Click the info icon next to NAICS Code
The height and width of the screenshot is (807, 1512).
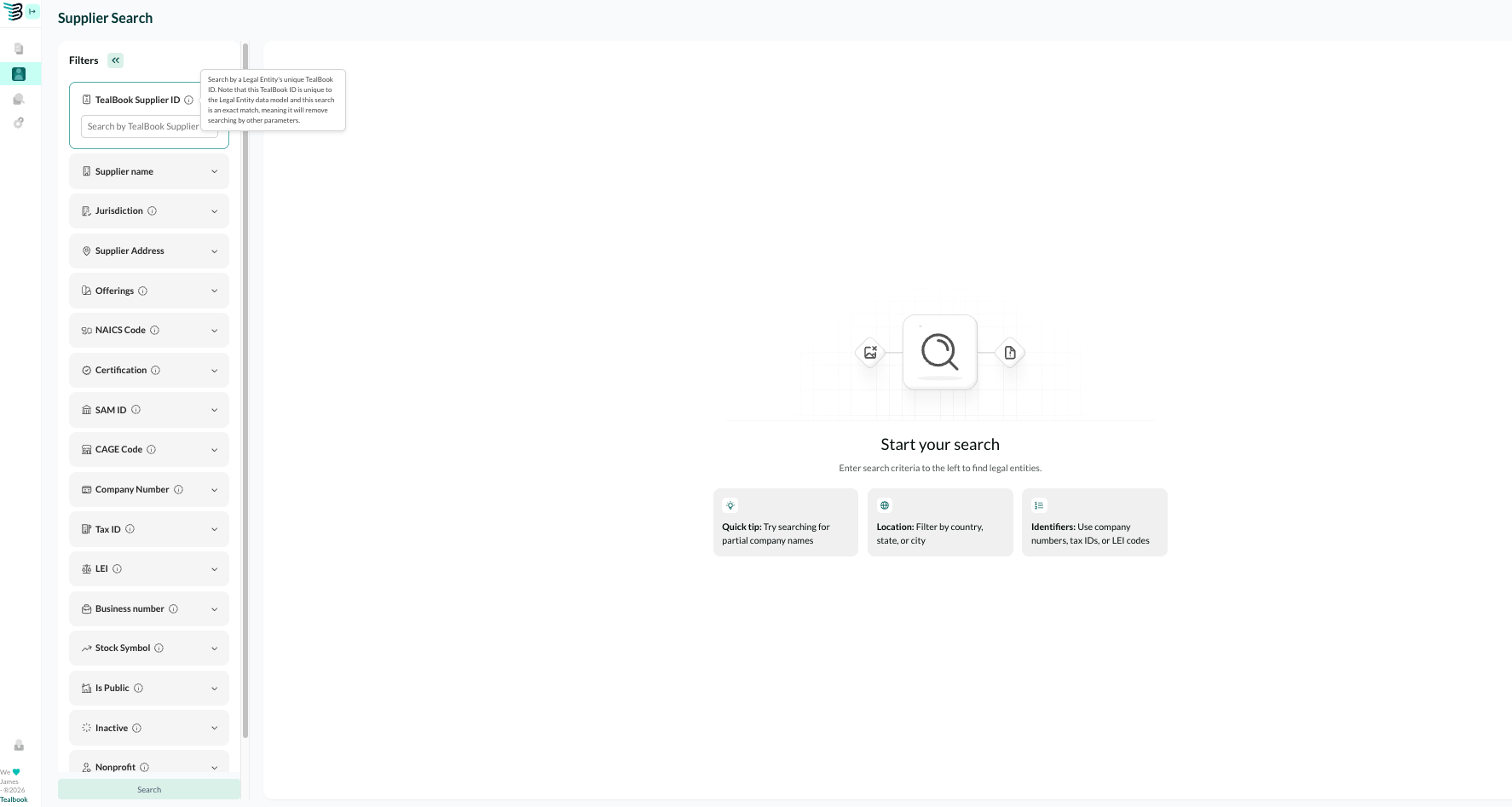point(154,330)
